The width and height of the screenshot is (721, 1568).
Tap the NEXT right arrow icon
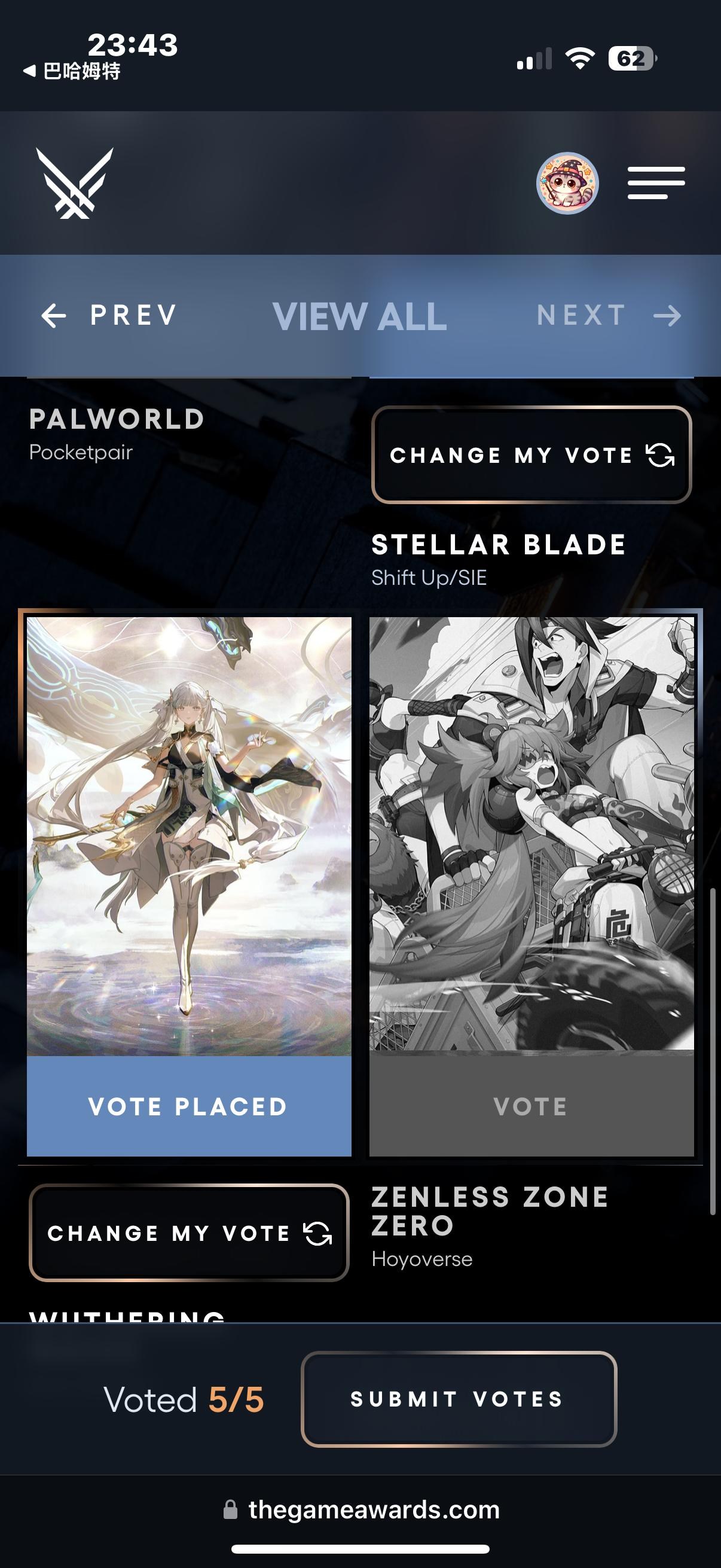click(667, 315)
